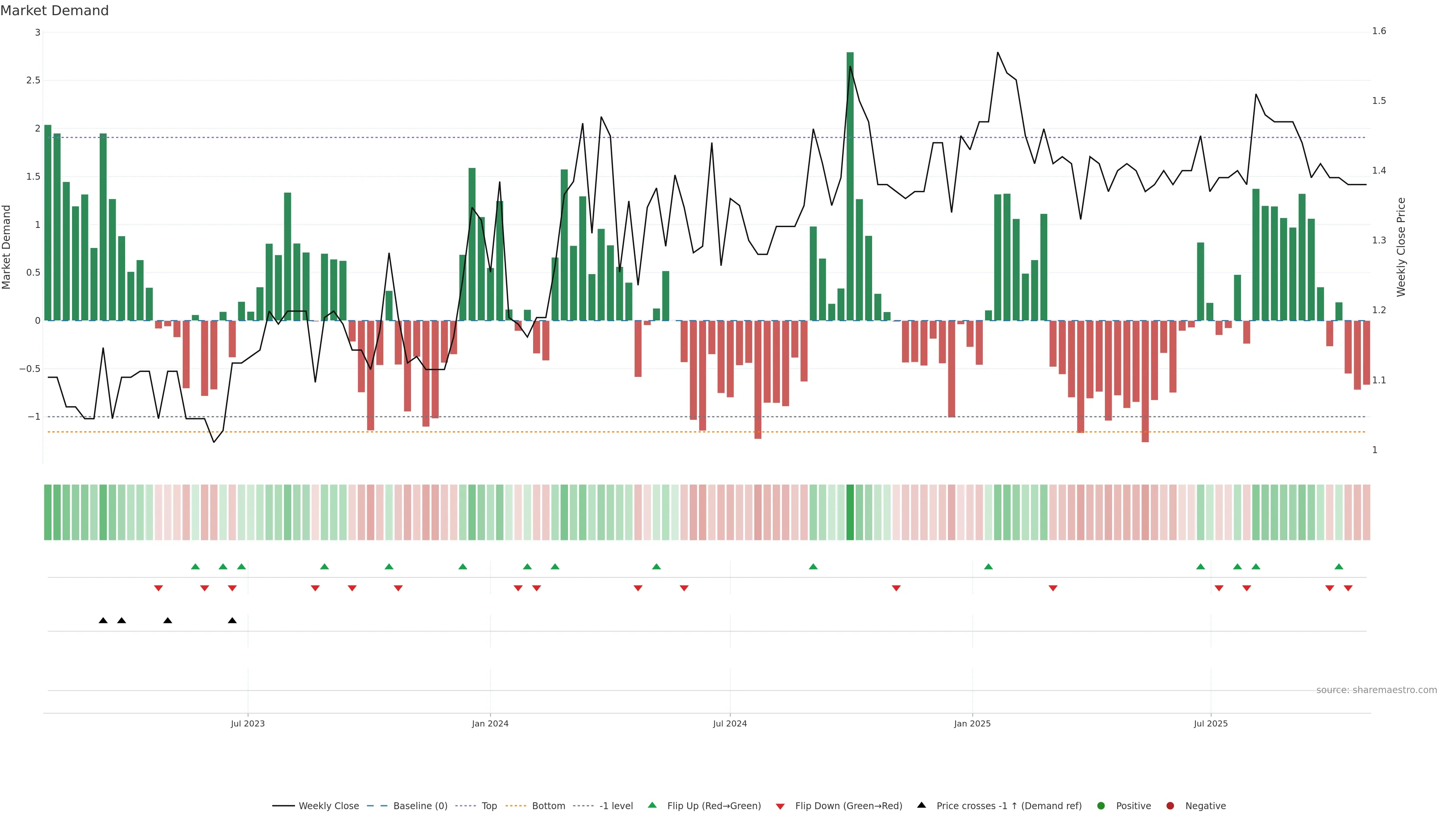Hide the Weekly Close series label
Screen dimensions: 1456x819
[328, 806]
